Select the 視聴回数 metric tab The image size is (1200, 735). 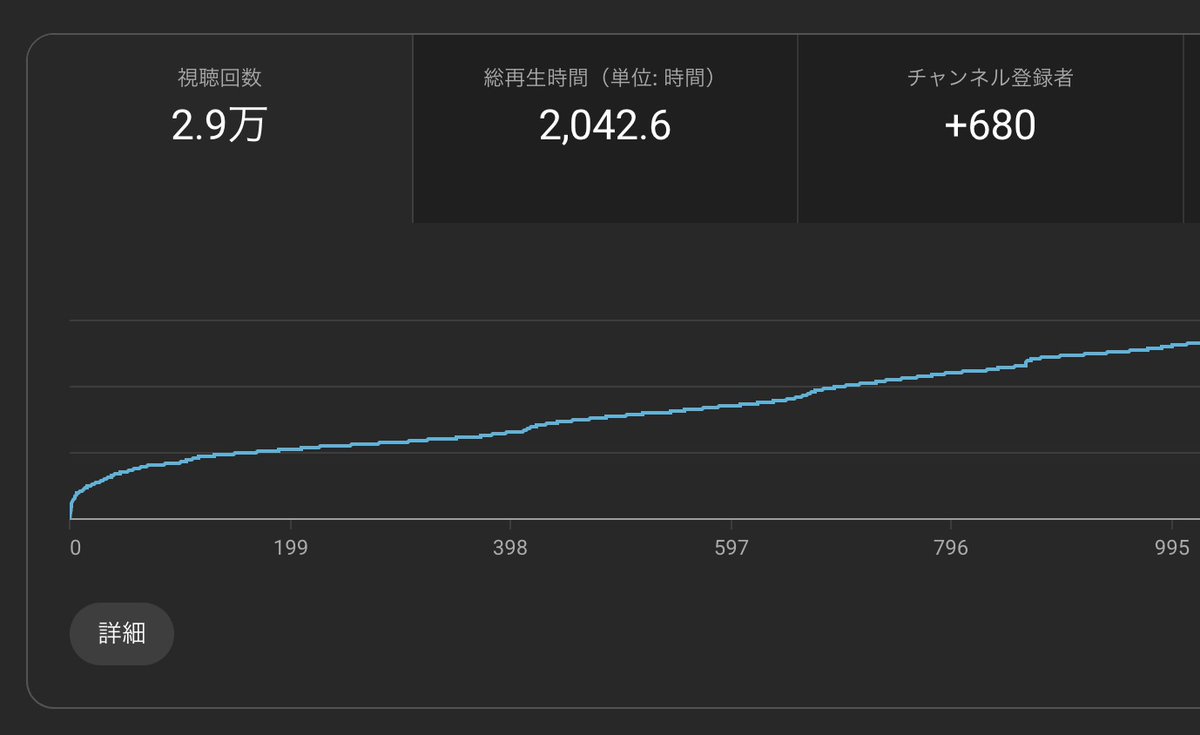[x=220, y=129]
